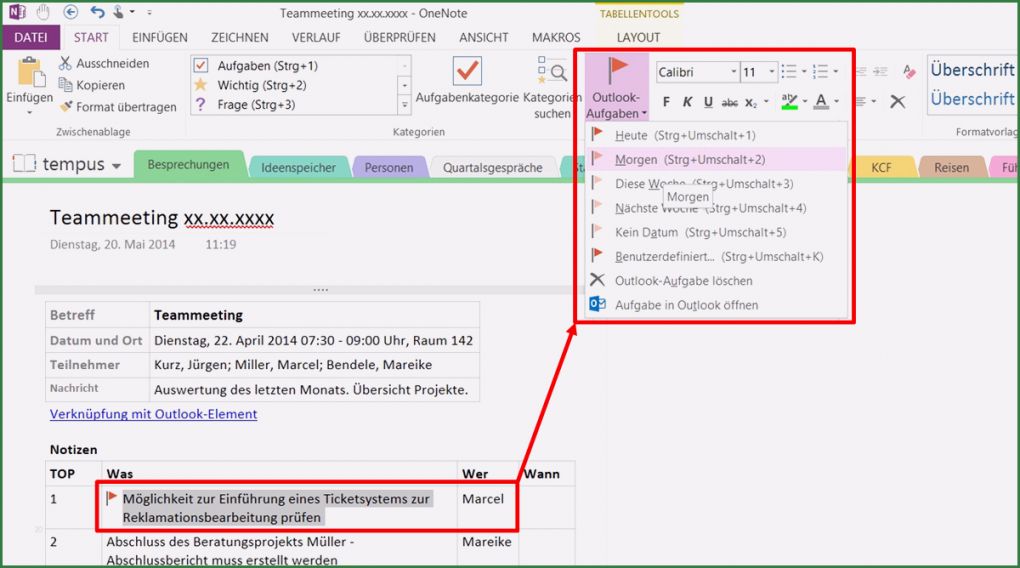Toggle underline U formatting
This screenshot has height=568, width=1020.
click(708, 101)
